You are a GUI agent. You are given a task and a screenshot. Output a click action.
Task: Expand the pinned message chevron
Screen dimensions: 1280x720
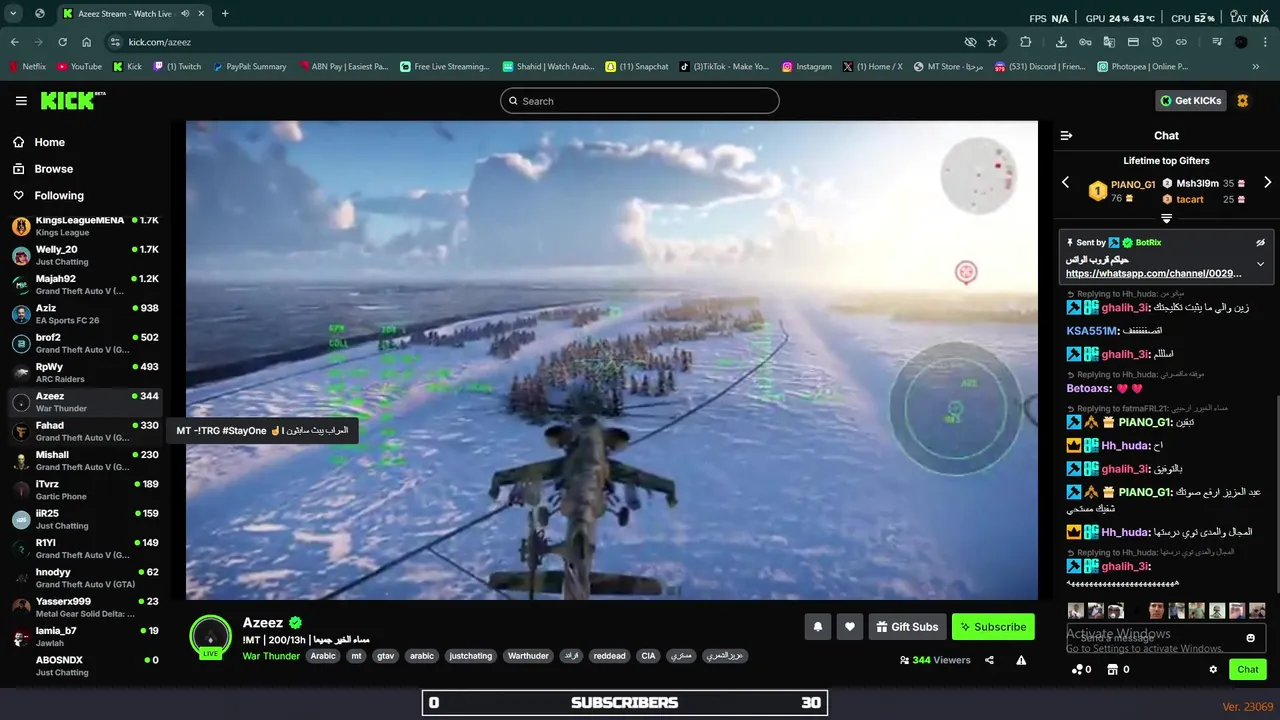(x=1260, y=264)
